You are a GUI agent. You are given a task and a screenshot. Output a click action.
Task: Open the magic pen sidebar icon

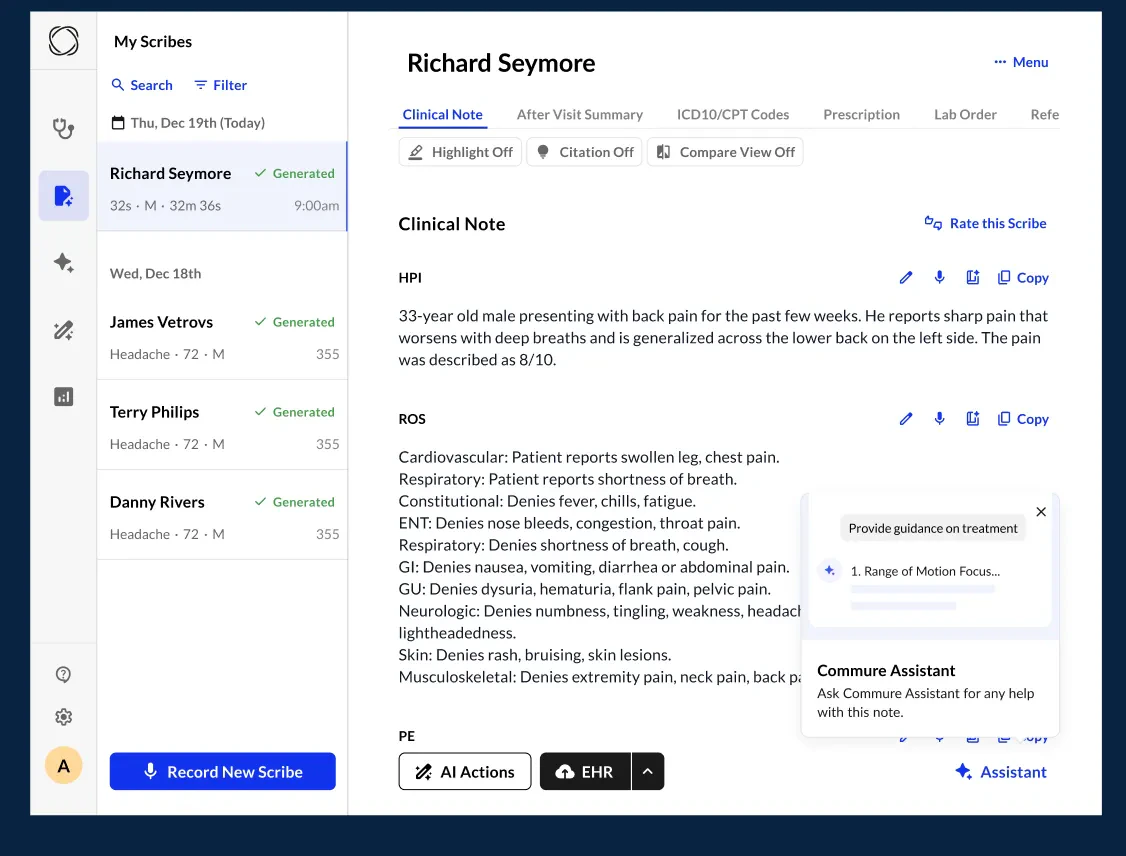click(x=63, y=330)
